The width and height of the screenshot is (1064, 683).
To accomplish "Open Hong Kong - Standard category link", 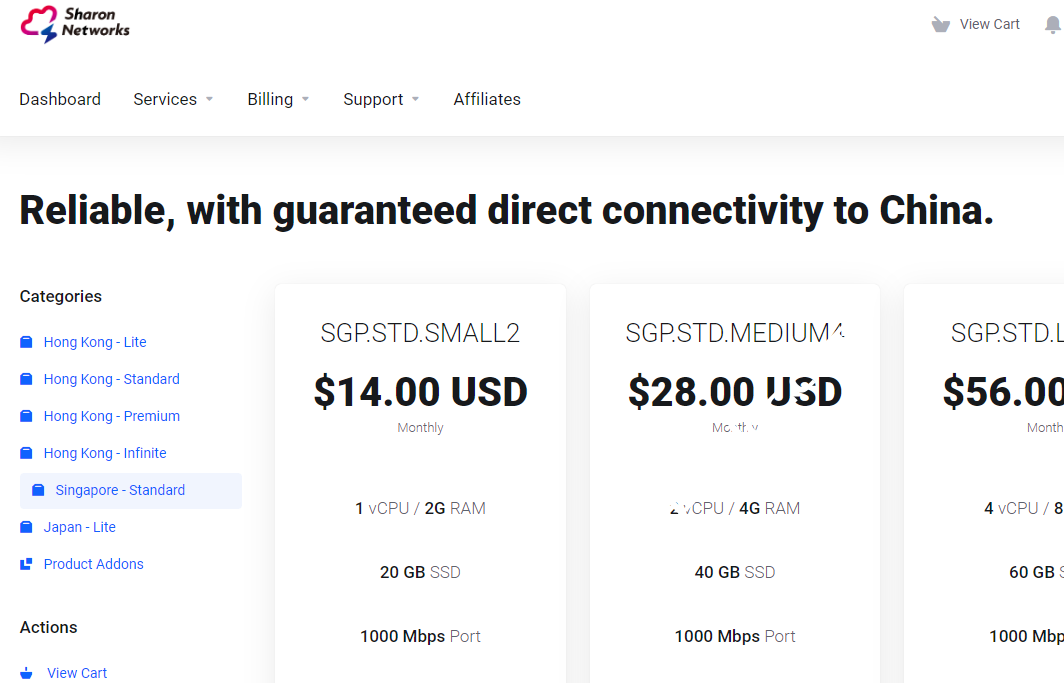I will (x=112, y=379).
